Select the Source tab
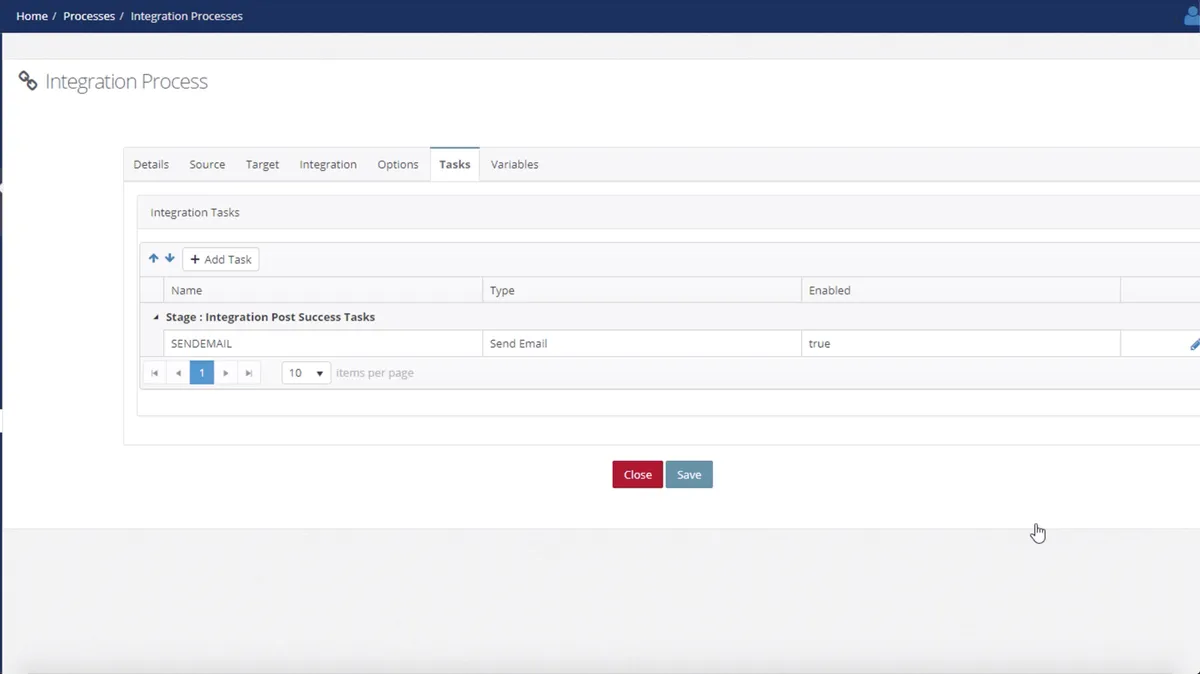1200x674 pixels. (207, 165)
